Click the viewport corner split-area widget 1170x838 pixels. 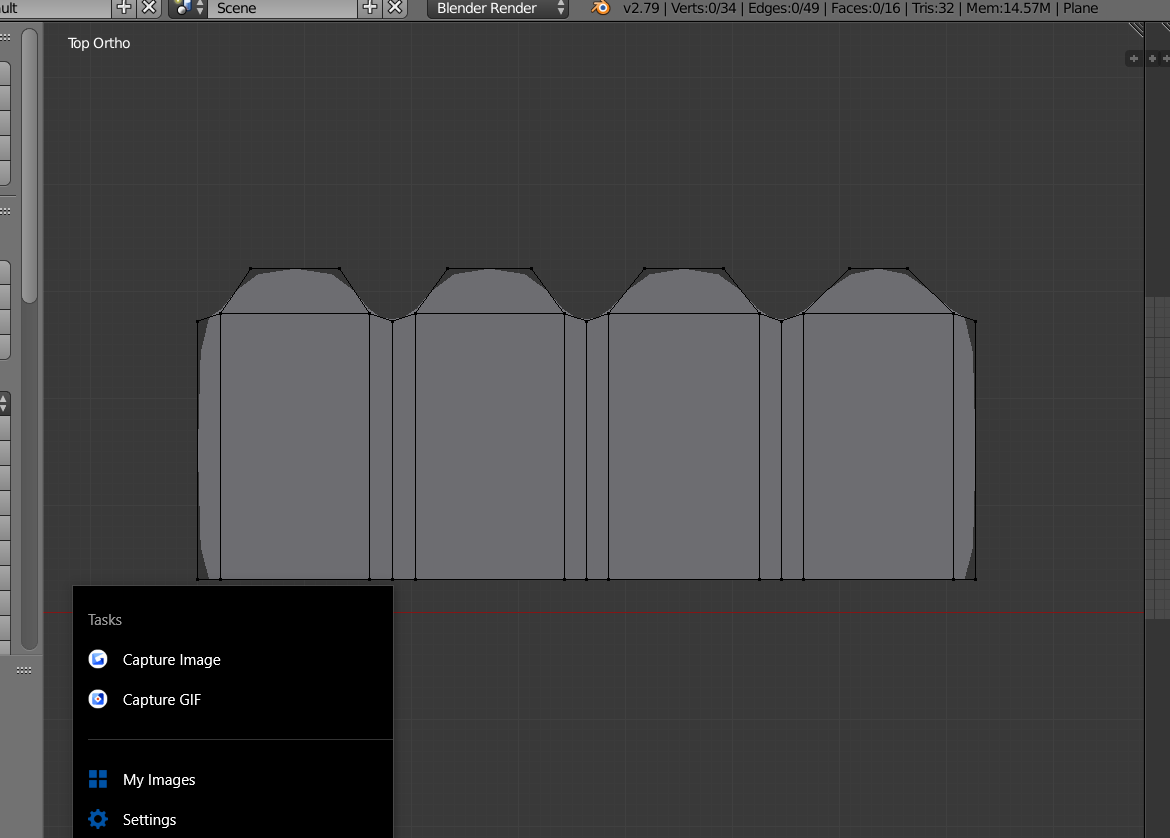(x=1136, y=30)
